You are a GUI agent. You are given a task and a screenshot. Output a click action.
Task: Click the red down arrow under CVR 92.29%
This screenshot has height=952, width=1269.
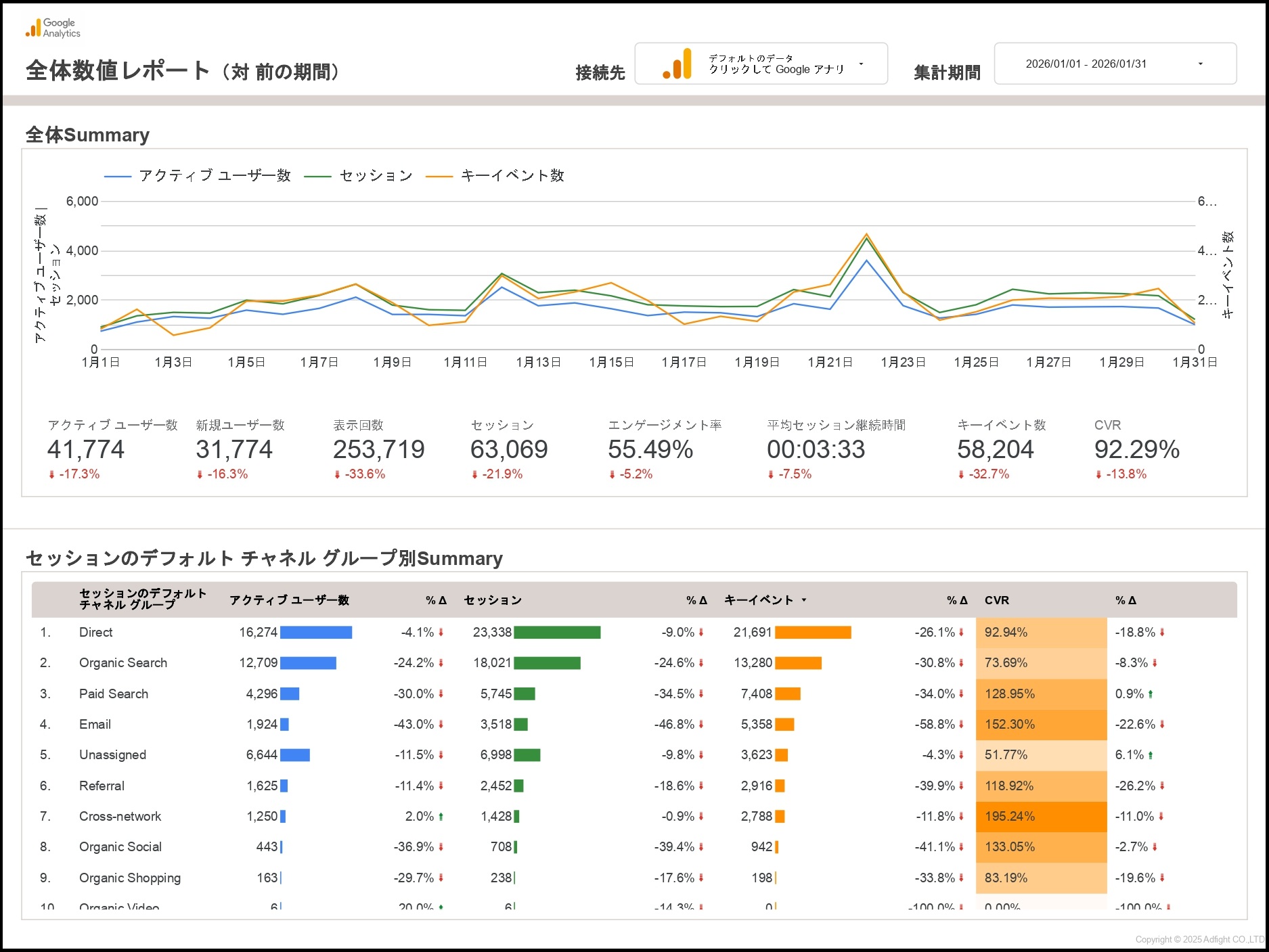(x=1098, y=475)
